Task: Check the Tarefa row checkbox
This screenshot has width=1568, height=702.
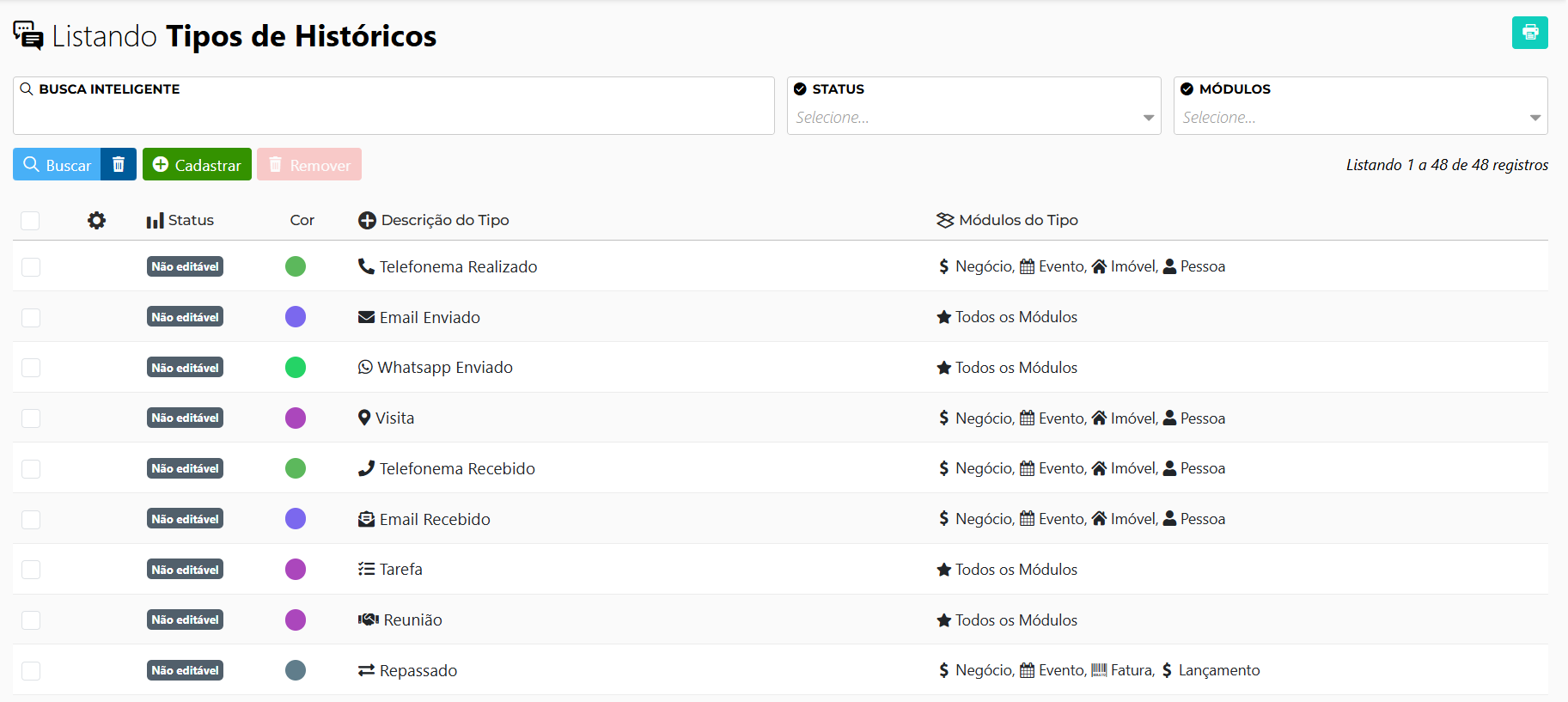Action: 31,570
